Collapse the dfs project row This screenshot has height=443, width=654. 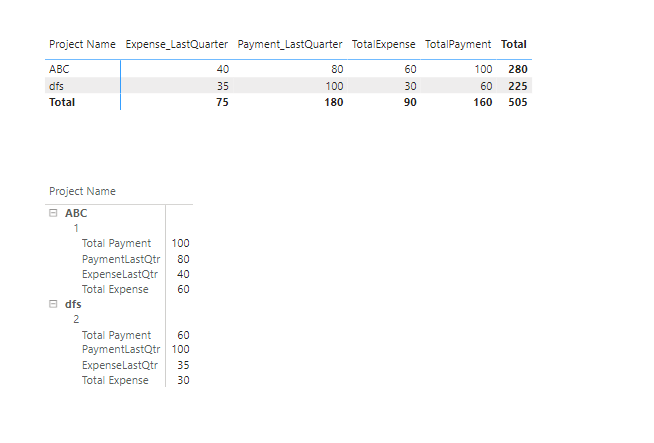(53, 304)
